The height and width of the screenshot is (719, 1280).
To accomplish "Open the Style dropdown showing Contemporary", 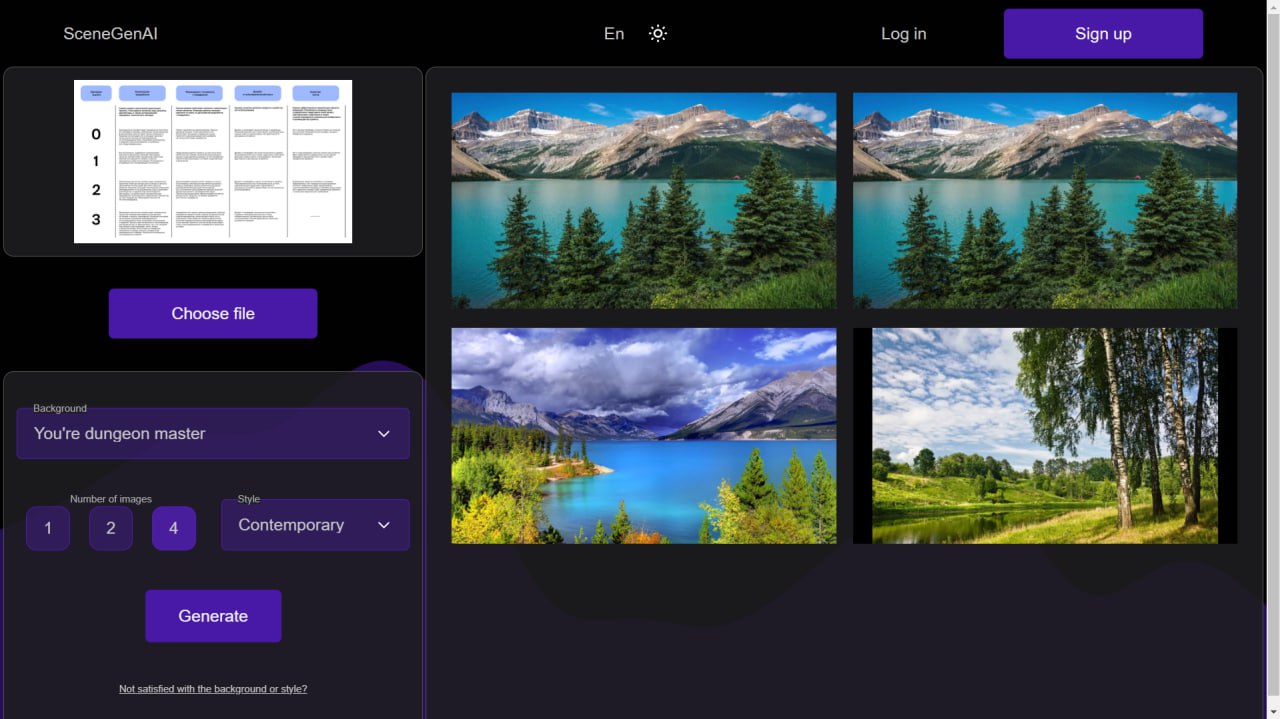I will click(x=300, y=525).
